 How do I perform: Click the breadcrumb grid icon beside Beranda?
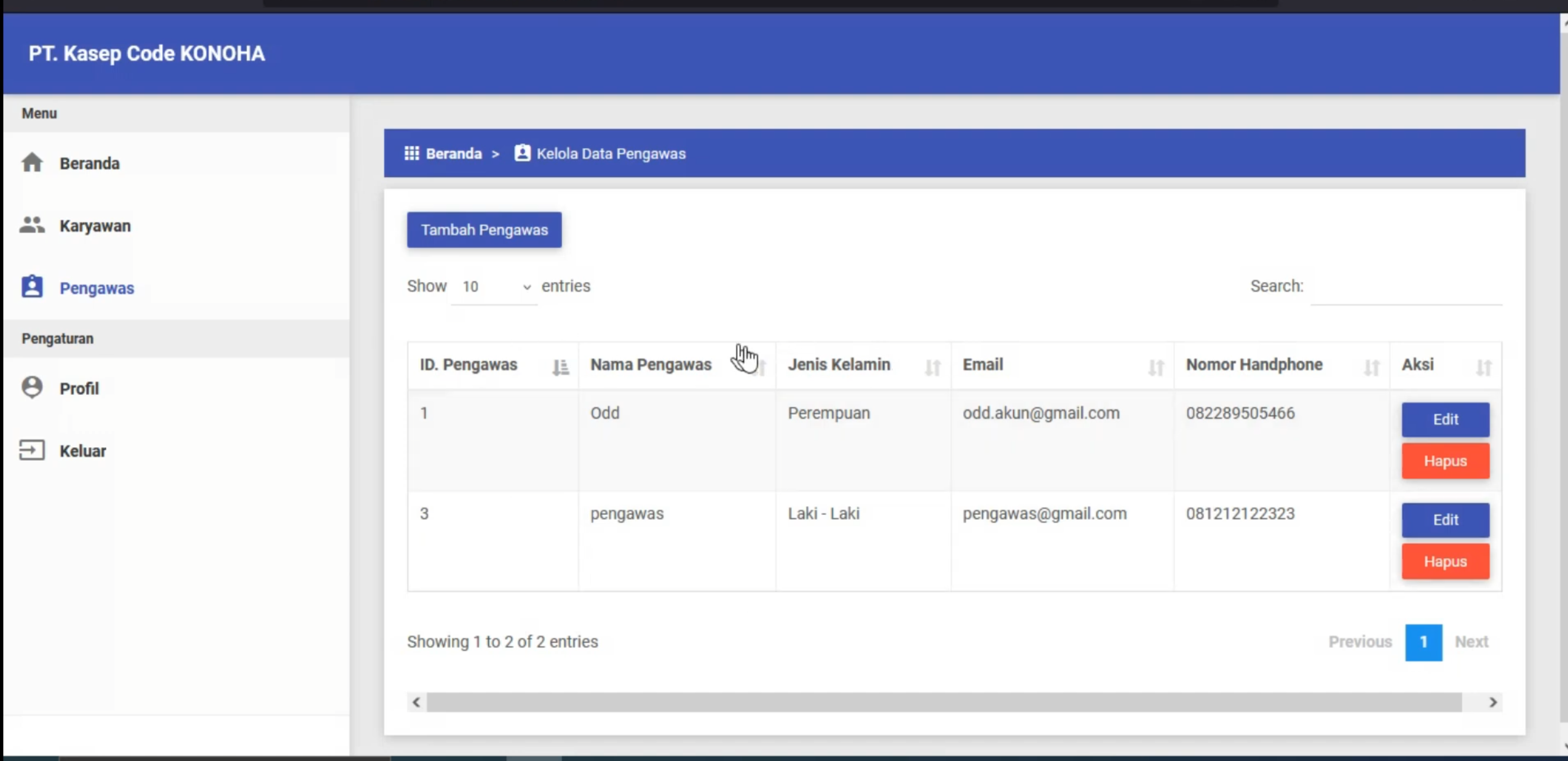point(411,153)
